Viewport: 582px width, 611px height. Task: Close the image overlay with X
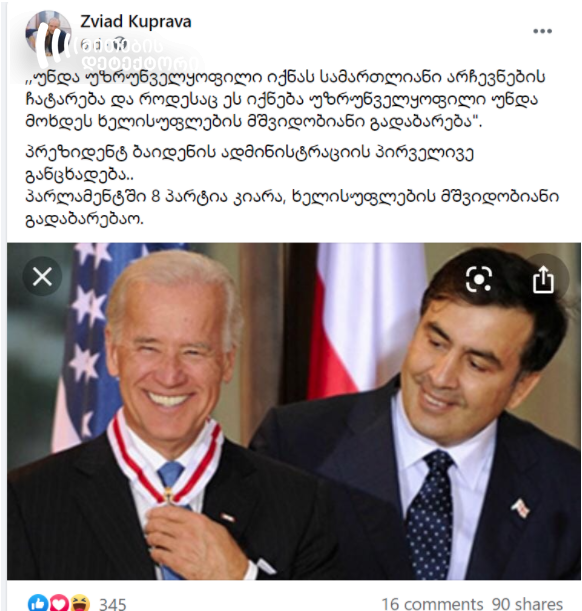pyautogui.click(x=42, y=277)
